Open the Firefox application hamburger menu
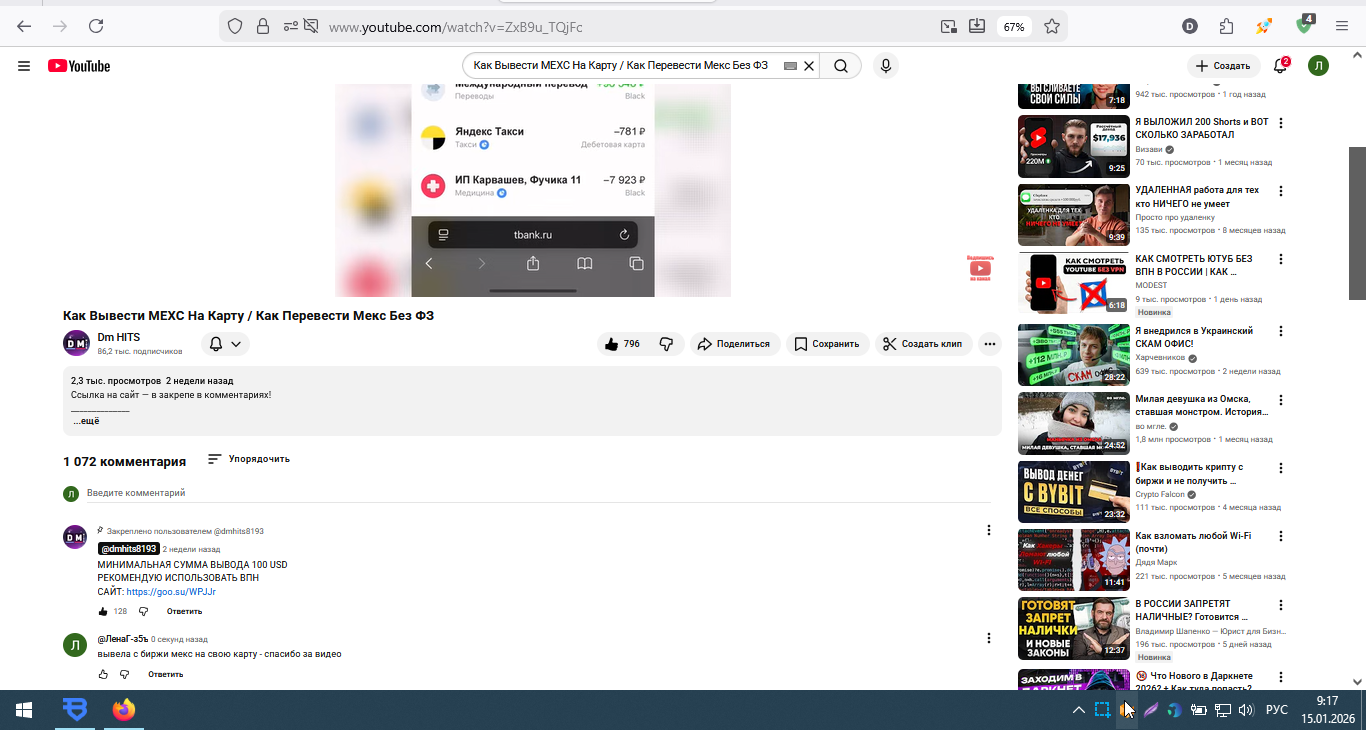 click(x=1343, y=27)
